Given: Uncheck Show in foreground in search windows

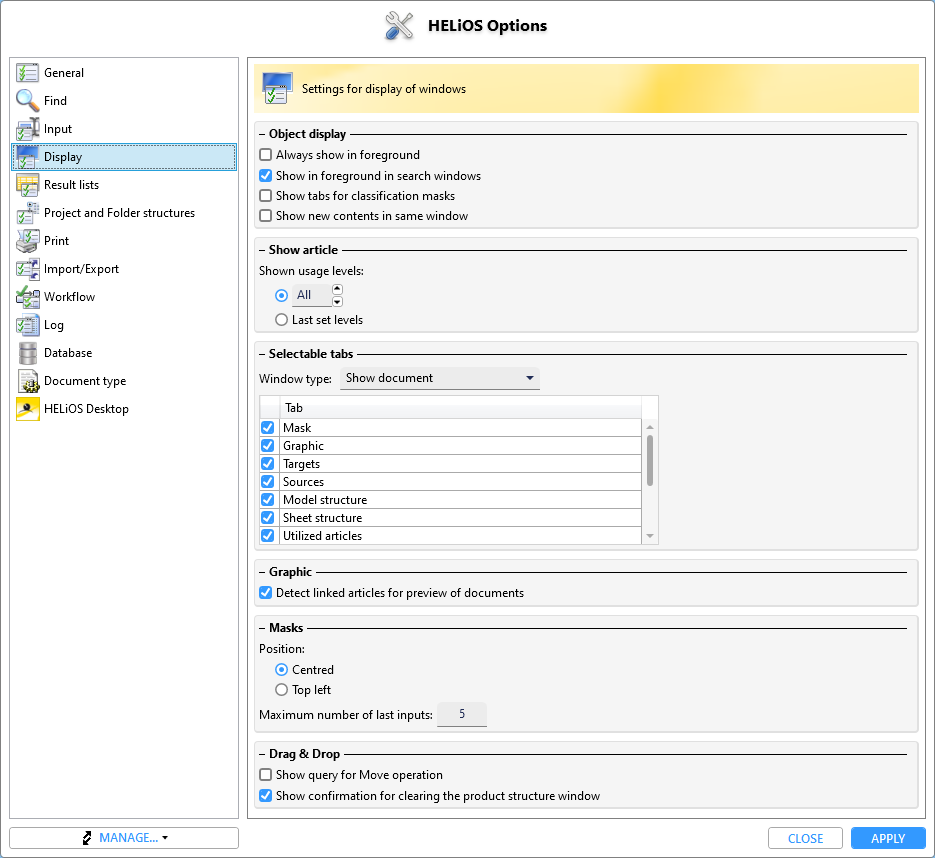Looking at the screenshot, I should point(265,176).
